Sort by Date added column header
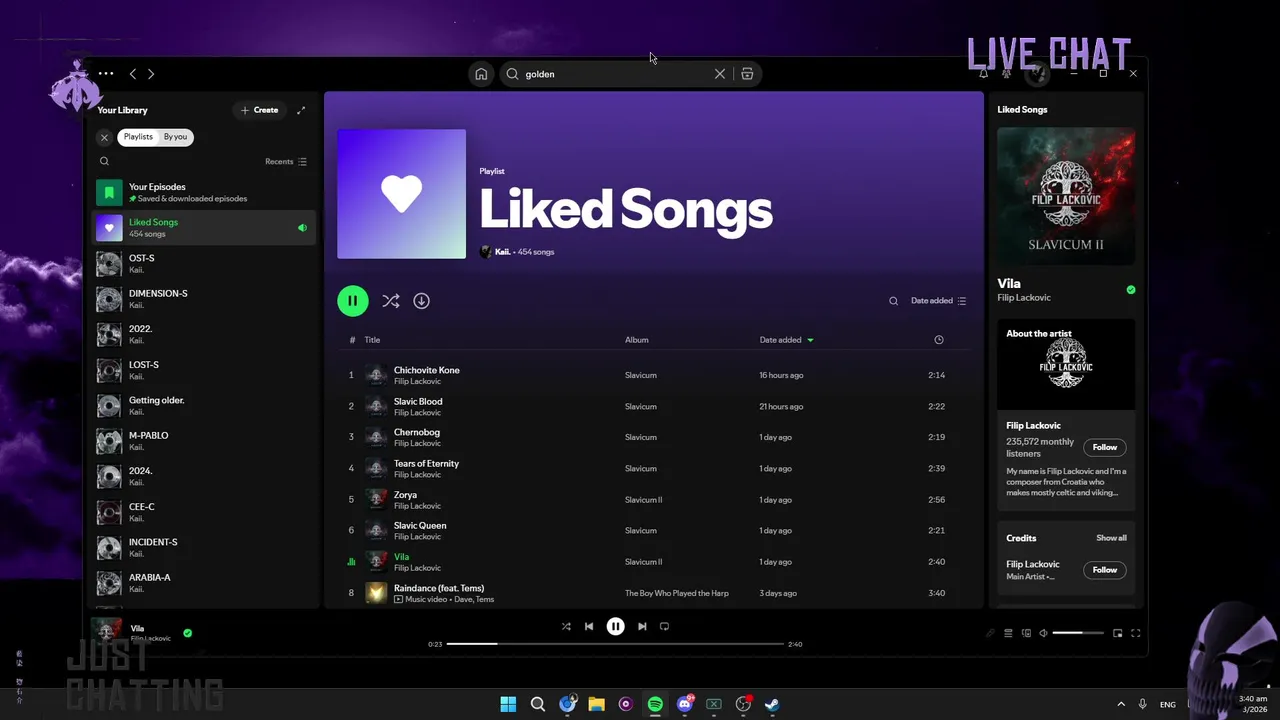 786,340
